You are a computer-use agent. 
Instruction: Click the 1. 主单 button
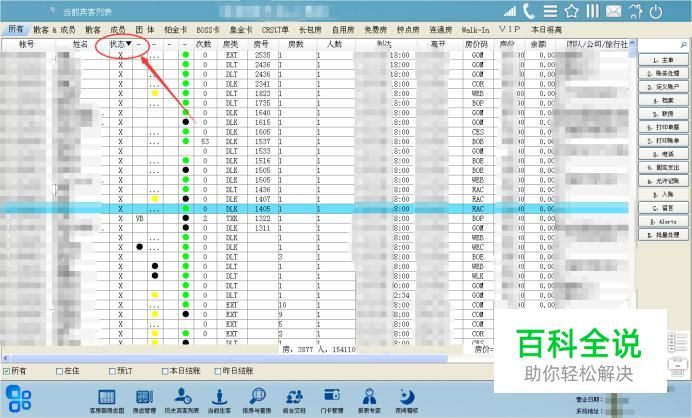[663, 60]
